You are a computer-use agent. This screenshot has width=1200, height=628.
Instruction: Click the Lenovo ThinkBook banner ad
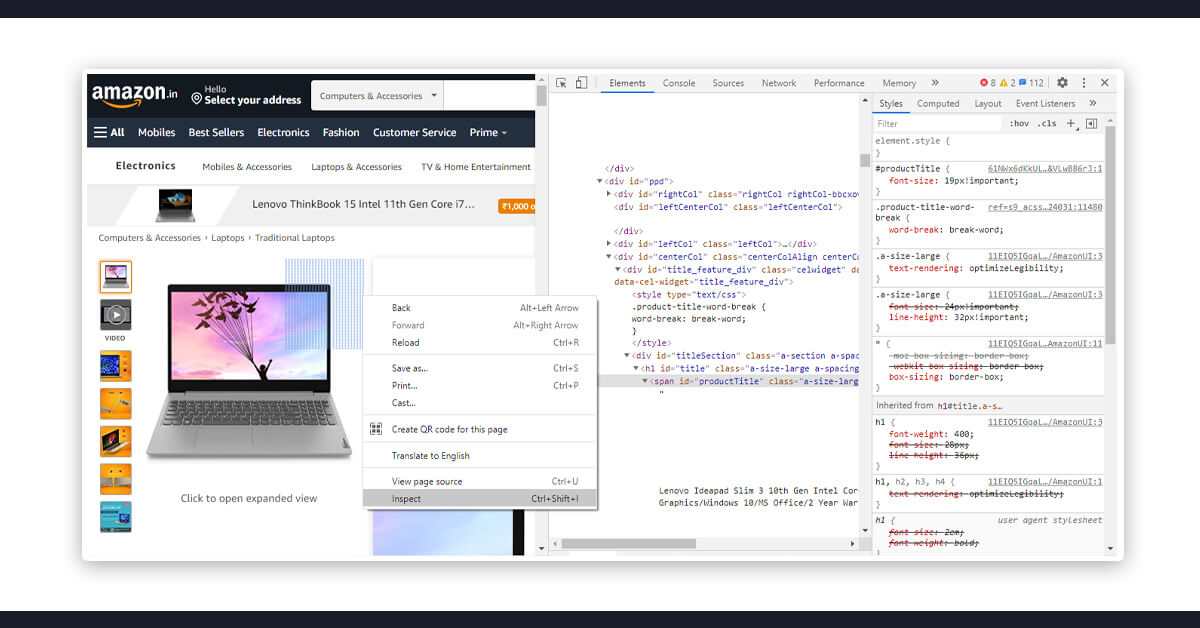click(x=312, y=205)
